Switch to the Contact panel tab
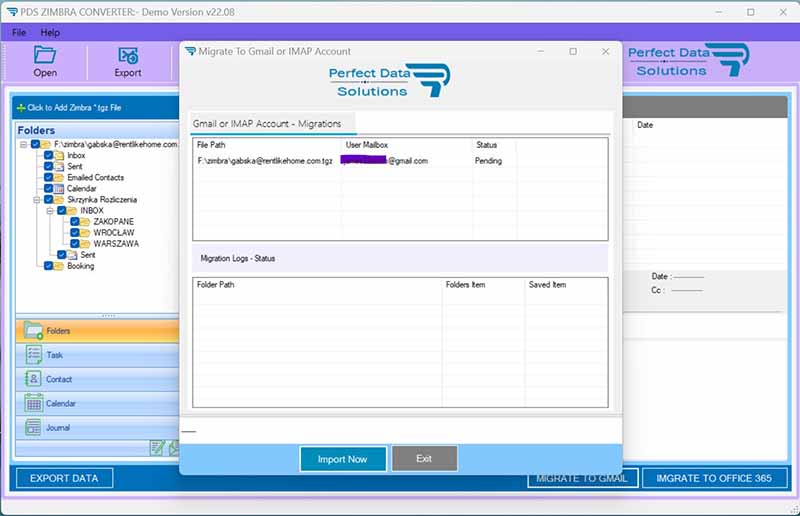800x516 pixels. pos(97,379)
